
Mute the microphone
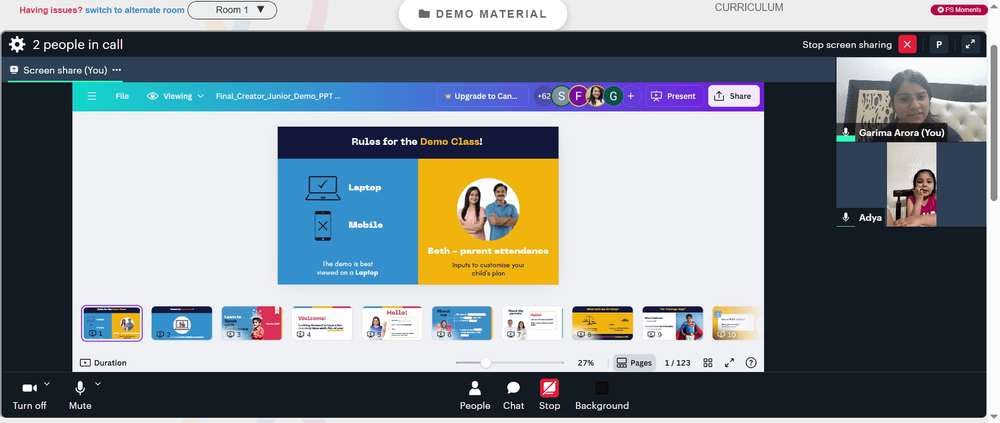80,396
